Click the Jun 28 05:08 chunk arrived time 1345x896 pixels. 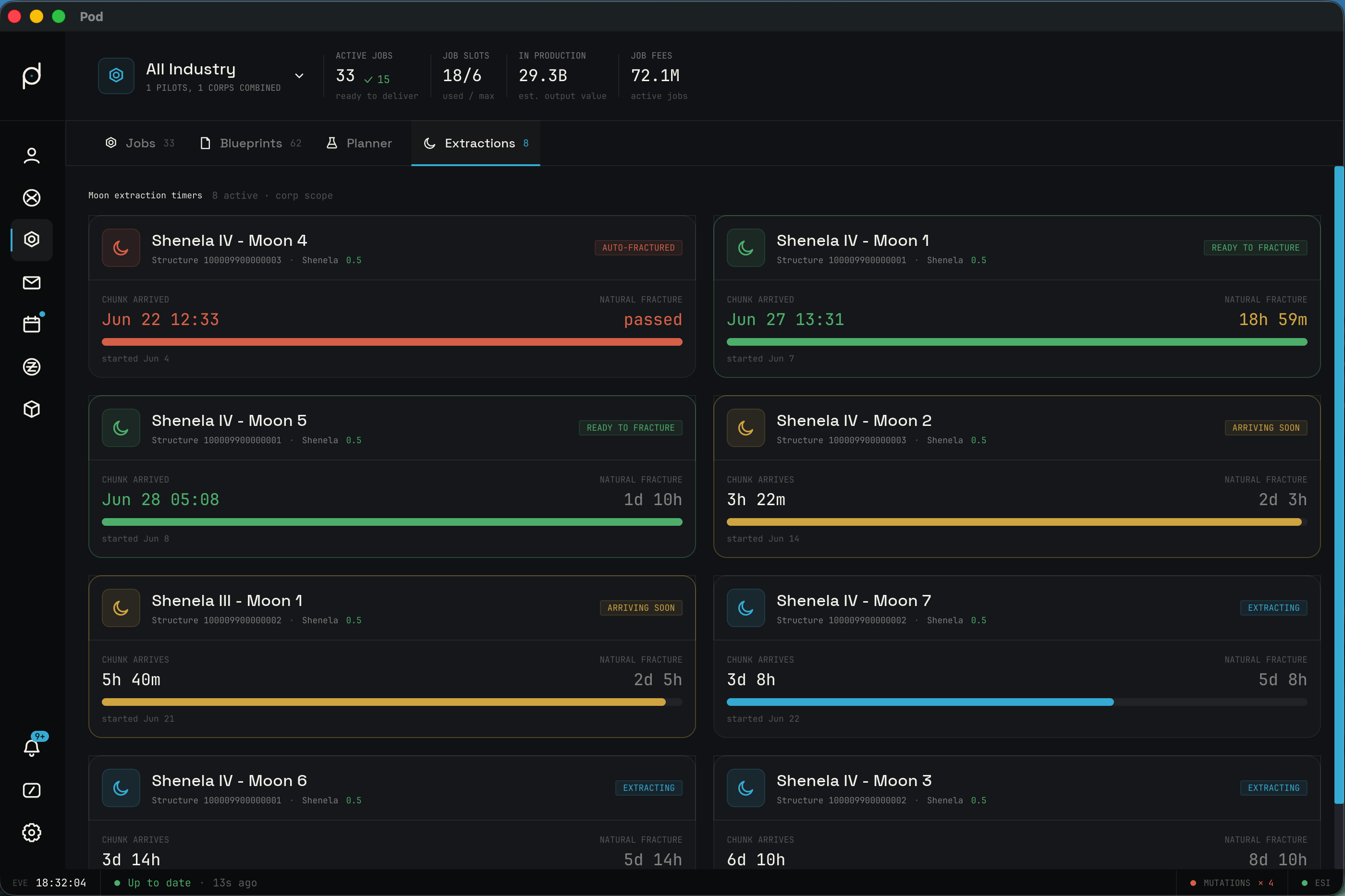click(160, 499)
